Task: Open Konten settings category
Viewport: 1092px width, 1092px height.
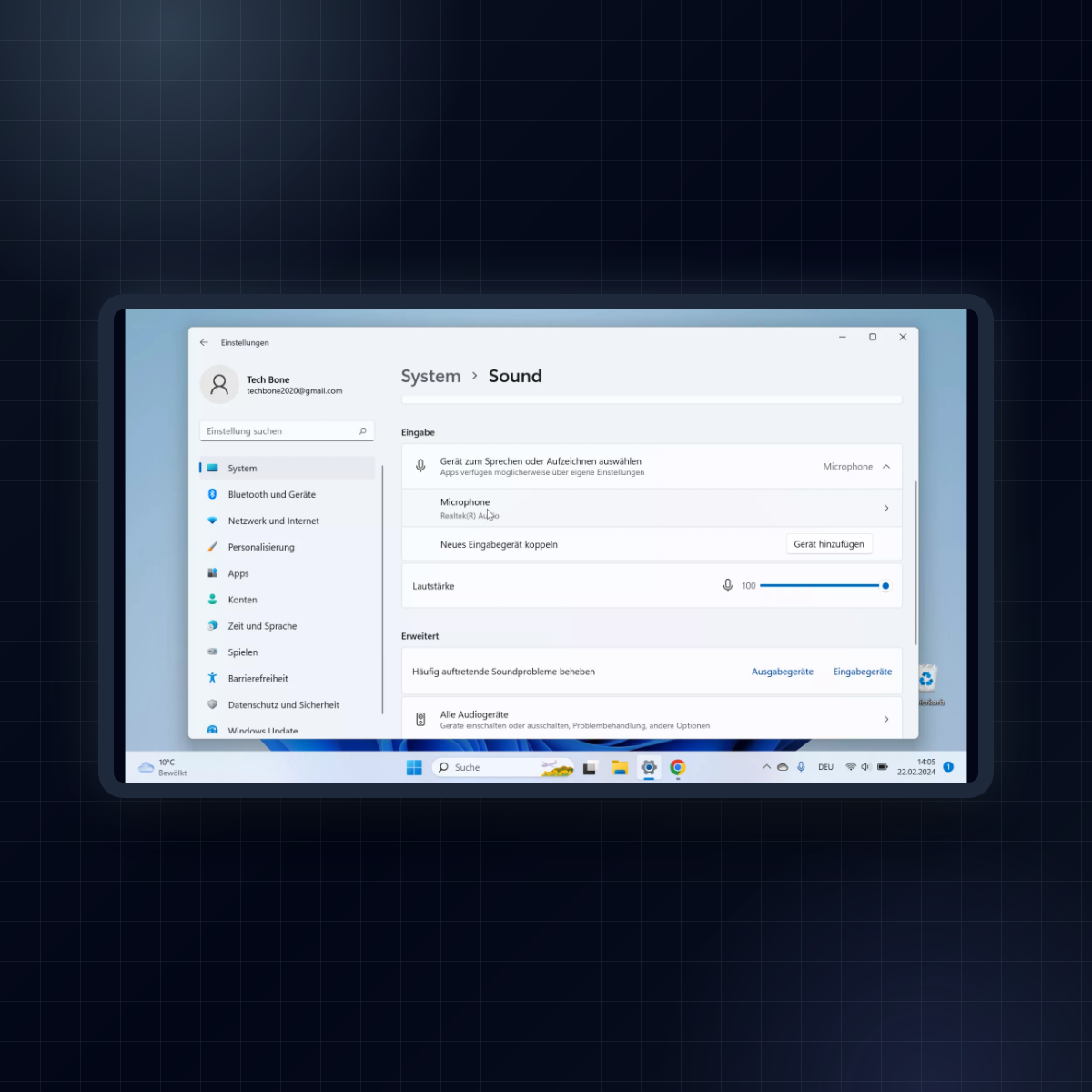Action: click(287, 600)
